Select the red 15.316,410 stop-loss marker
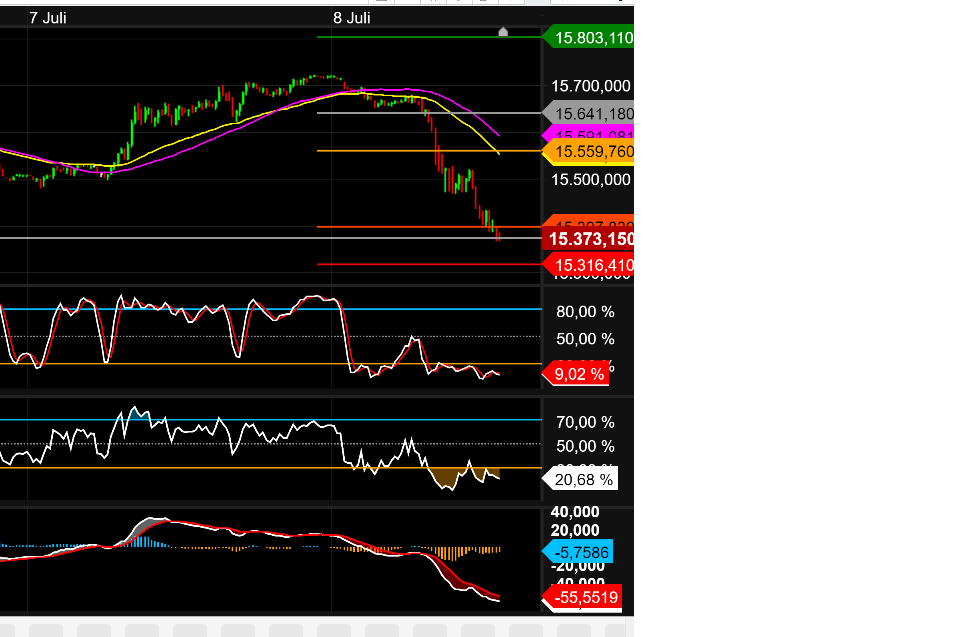The image size is (960, 637). pyautogui.click(x=588, y=266)
